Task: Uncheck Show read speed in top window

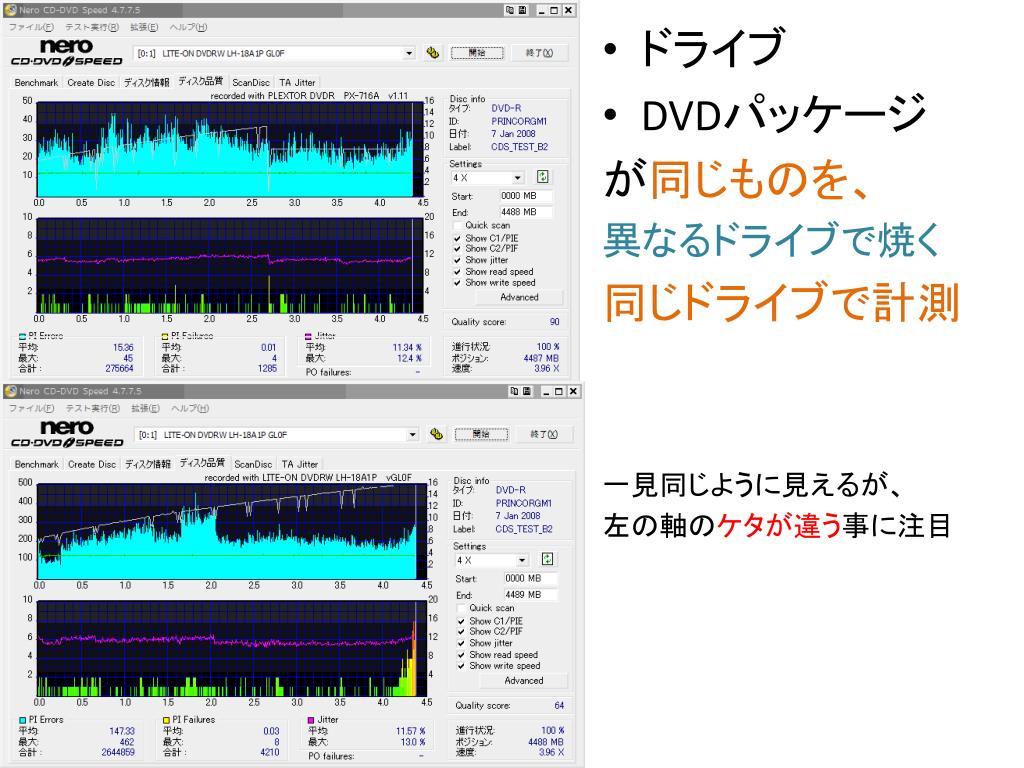Action: point(457,272)
